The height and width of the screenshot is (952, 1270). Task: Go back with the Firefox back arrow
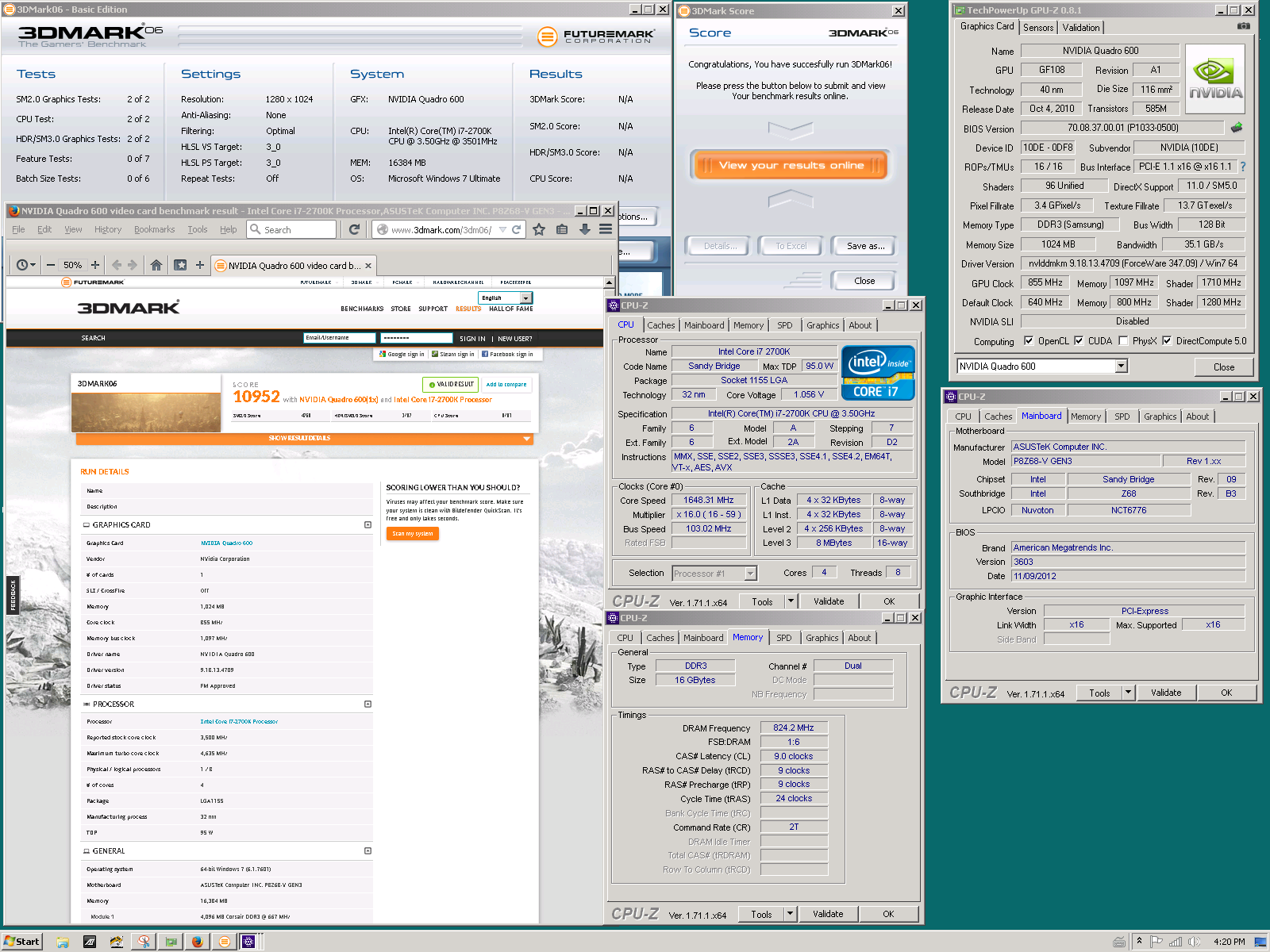tap(117, 265)
